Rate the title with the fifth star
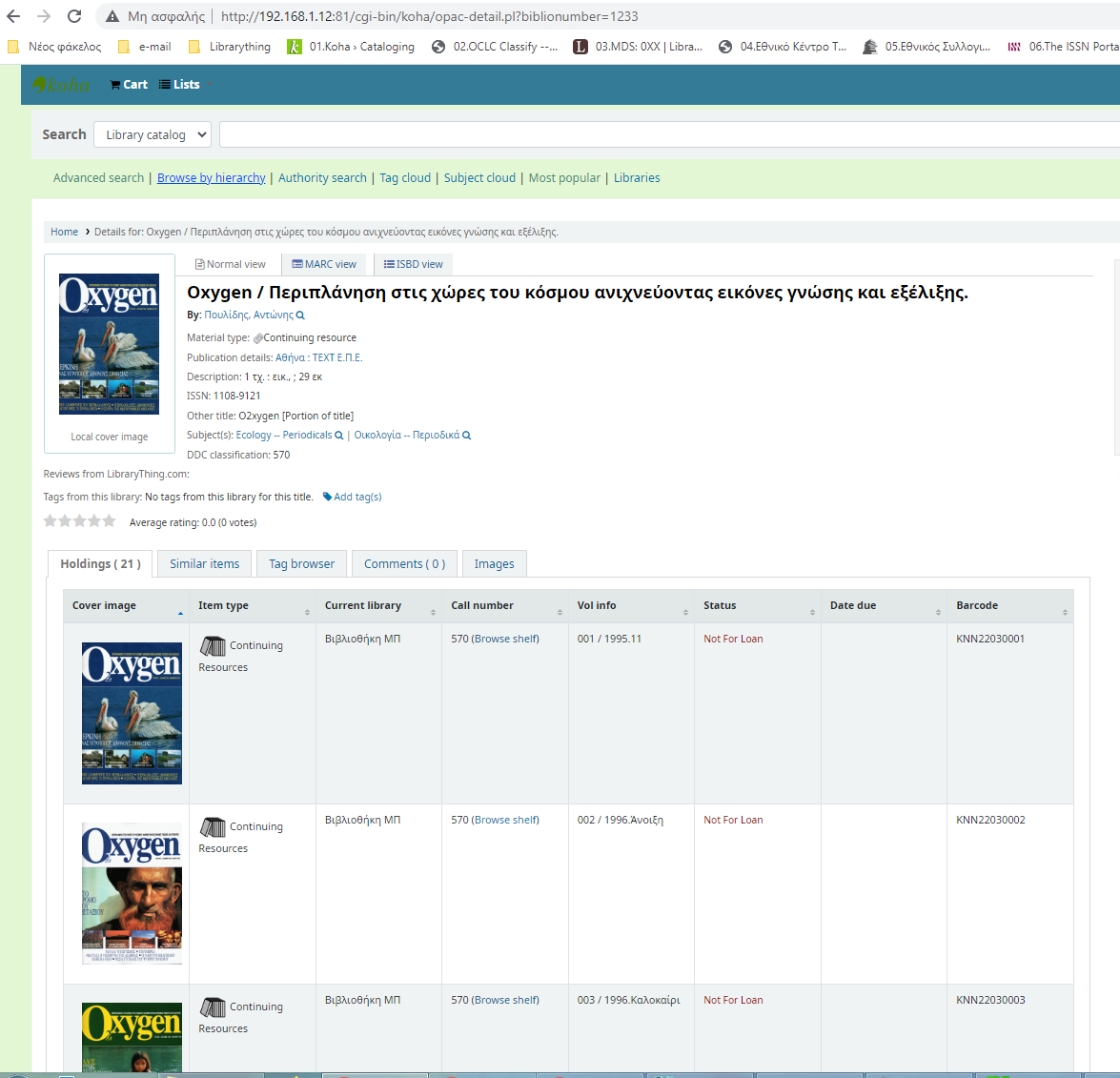 pos(109,521)
